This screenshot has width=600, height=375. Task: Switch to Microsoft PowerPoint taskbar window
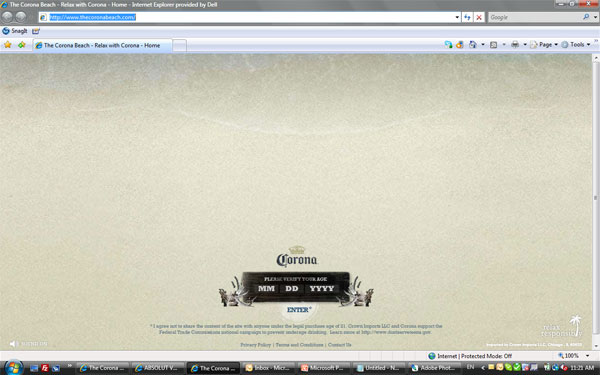[324, 368]
